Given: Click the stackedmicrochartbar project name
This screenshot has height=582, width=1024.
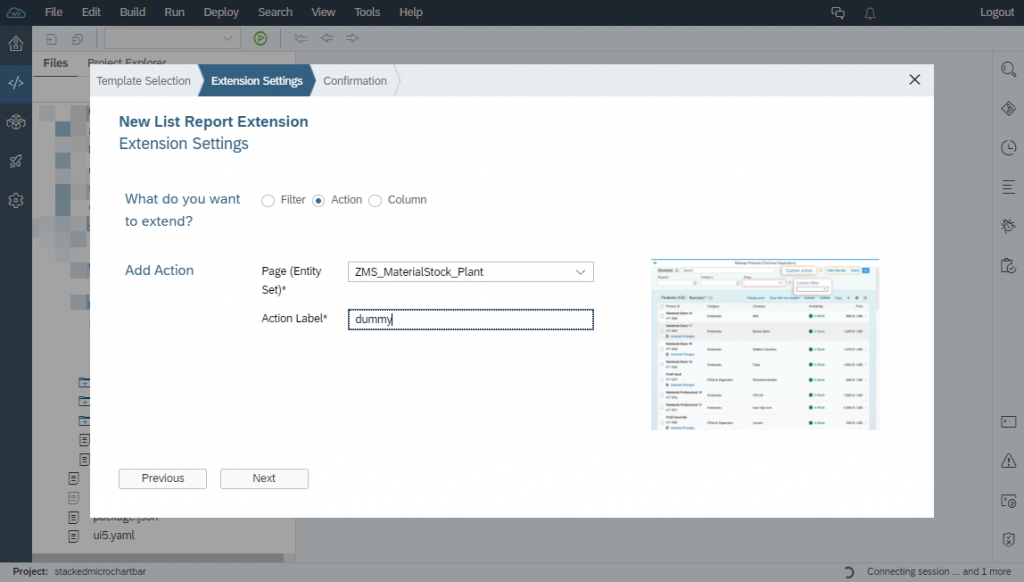Looking at the screenshot, I should (x=100, y=572).
